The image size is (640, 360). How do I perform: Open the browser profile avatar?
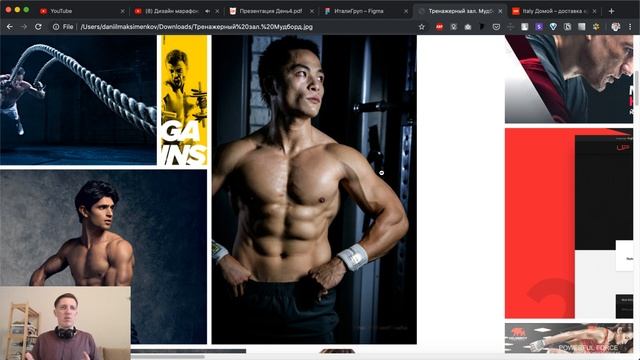tap(616, 27)
